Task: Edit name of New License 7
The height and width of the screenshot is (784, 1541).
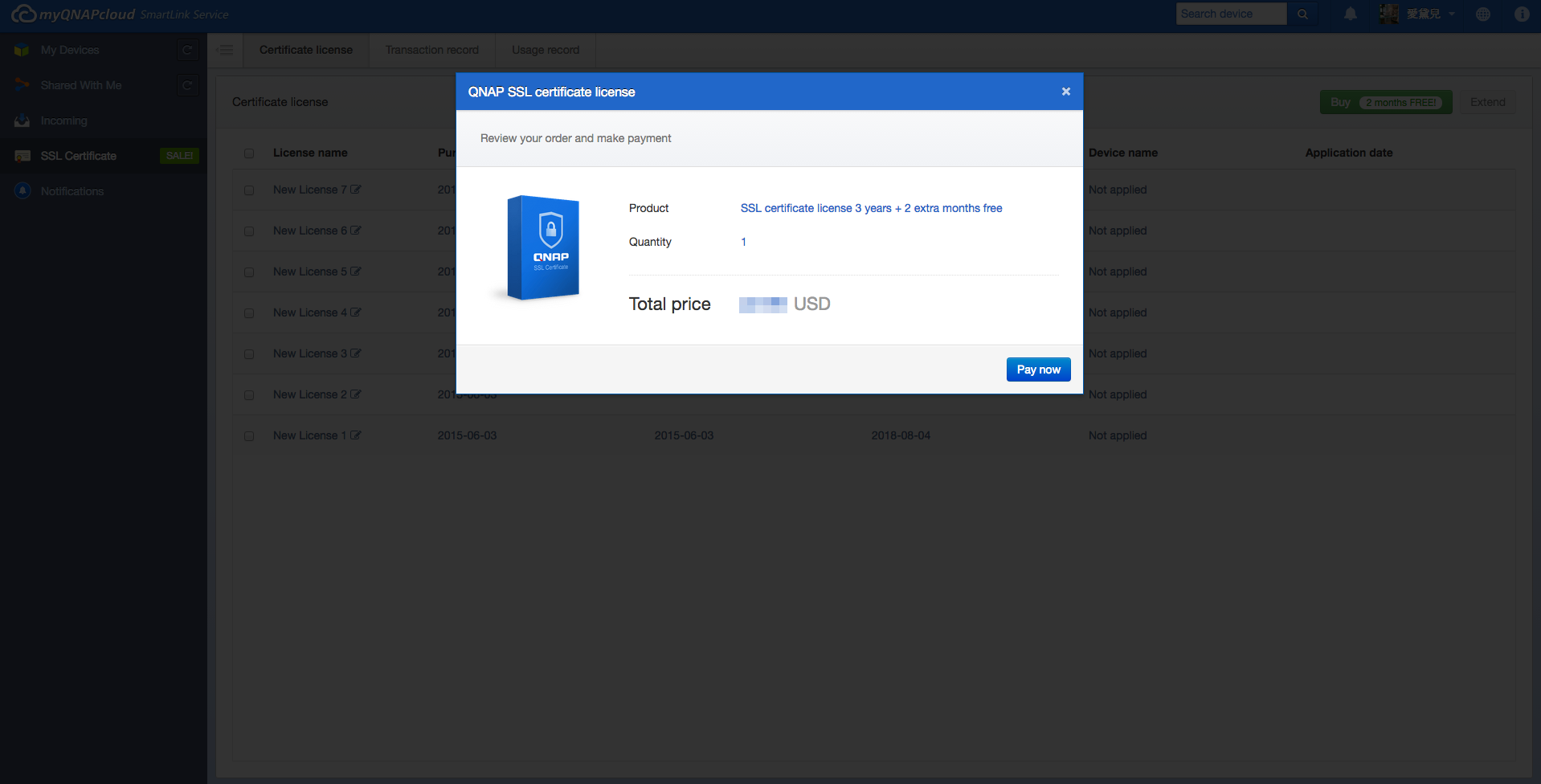Action: coord(356,190)
